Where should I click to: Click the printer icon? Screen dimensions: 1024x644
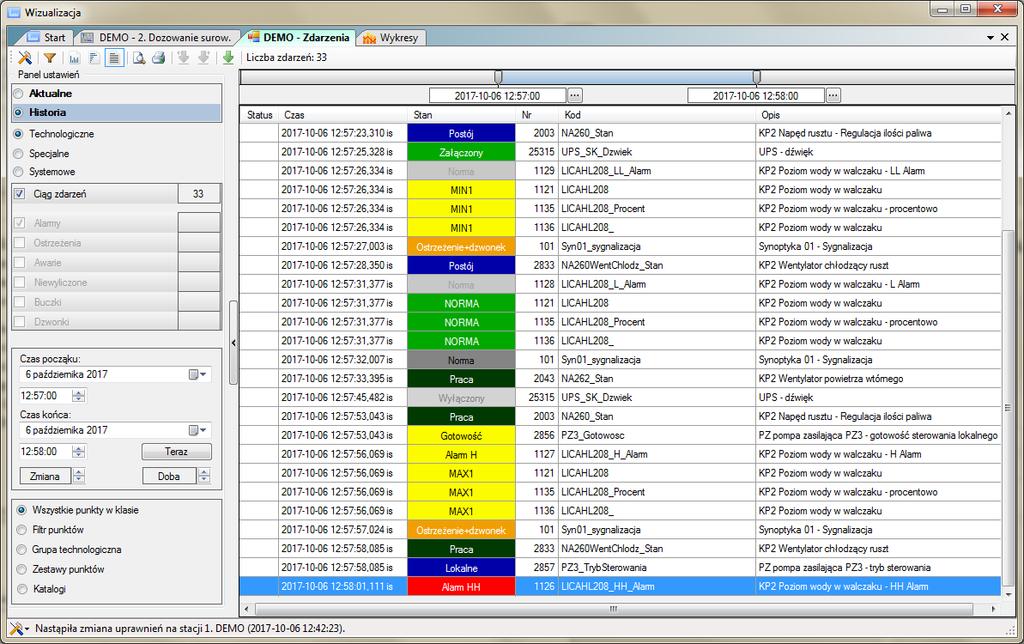click(x=159, y=57)
